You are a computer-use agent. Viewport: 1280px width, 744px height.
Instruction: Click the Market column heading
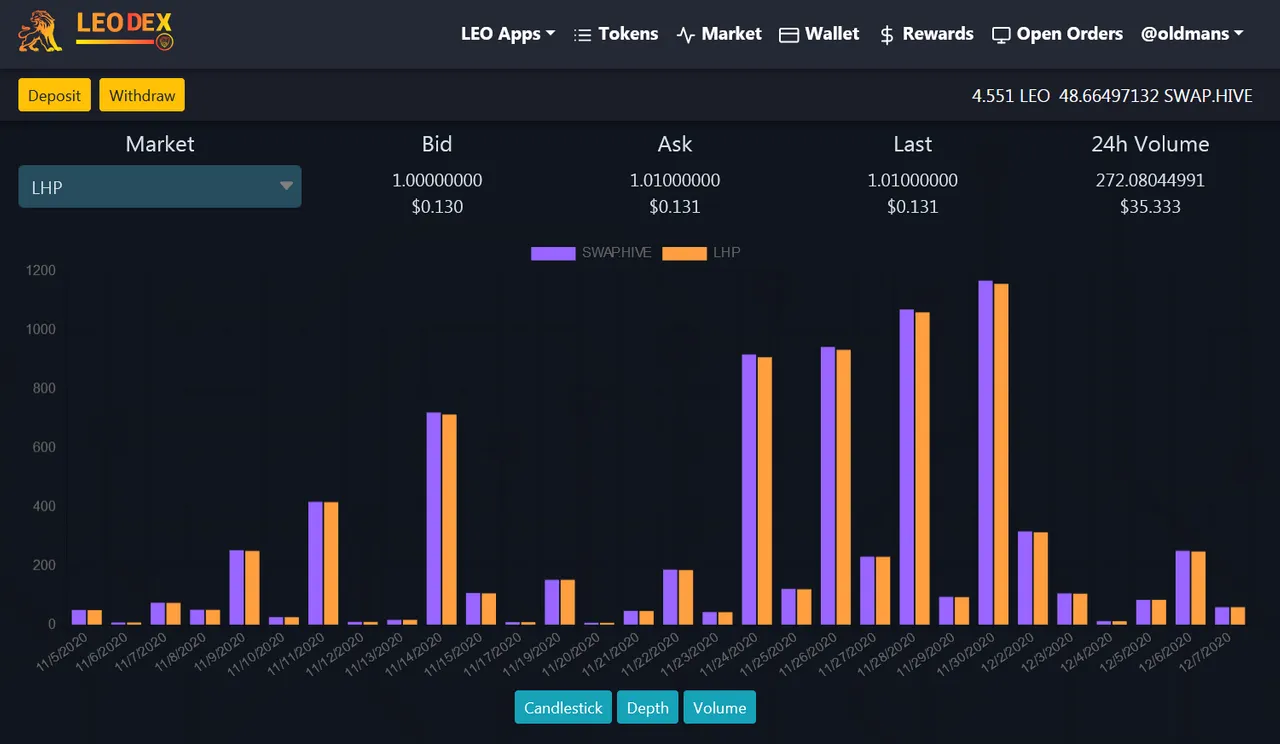click(x=160, y=144)
